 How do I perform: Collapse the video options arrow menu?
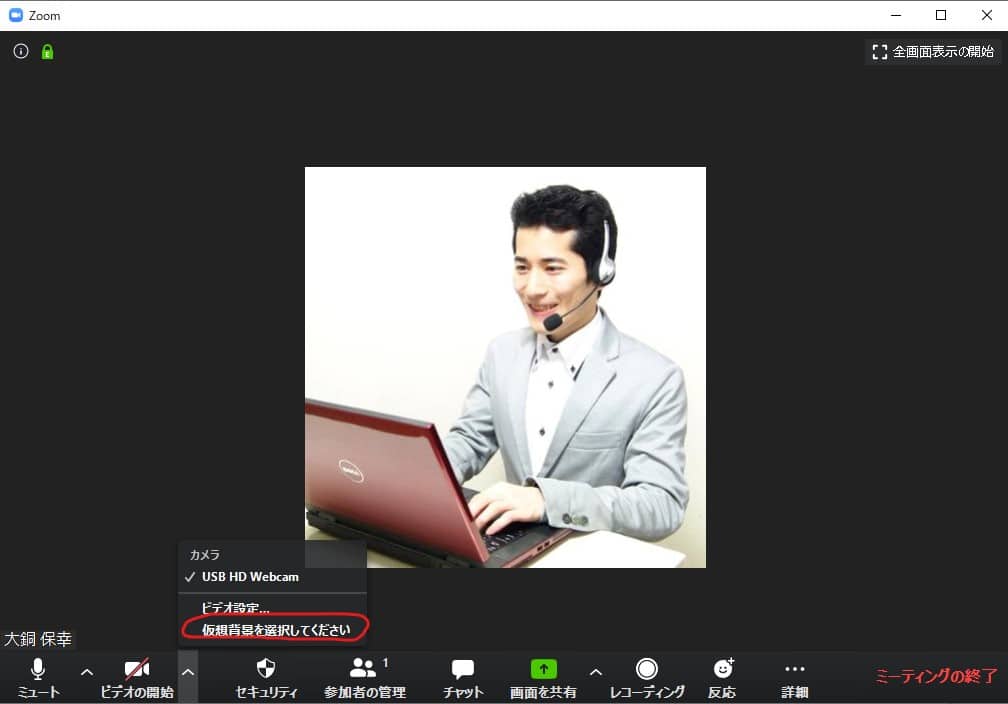click(x=188, y=672)
